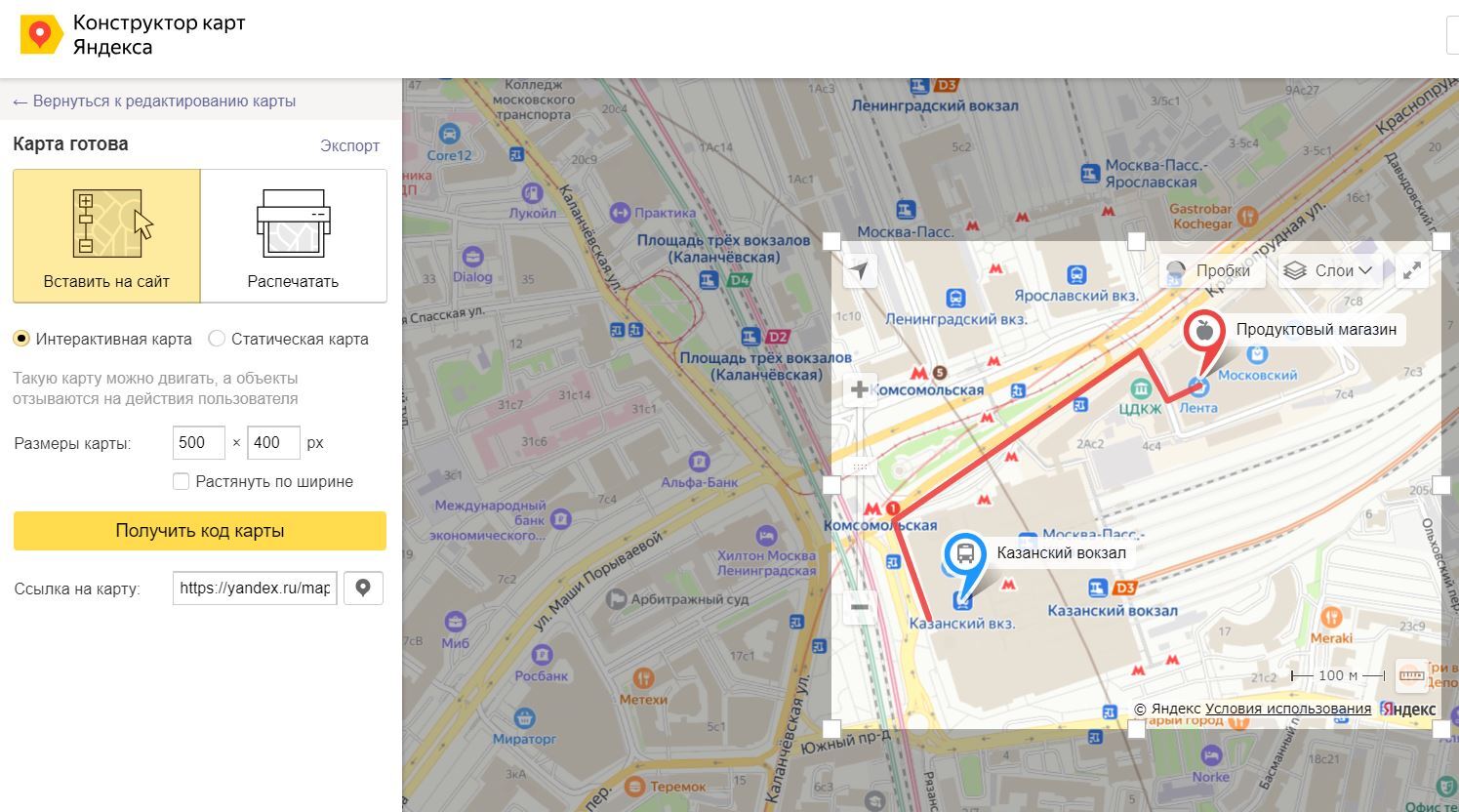This screenshot has width=1459, height=812.
Task: Expand the Слои layers dropdown
Action: coord(1328,271)
